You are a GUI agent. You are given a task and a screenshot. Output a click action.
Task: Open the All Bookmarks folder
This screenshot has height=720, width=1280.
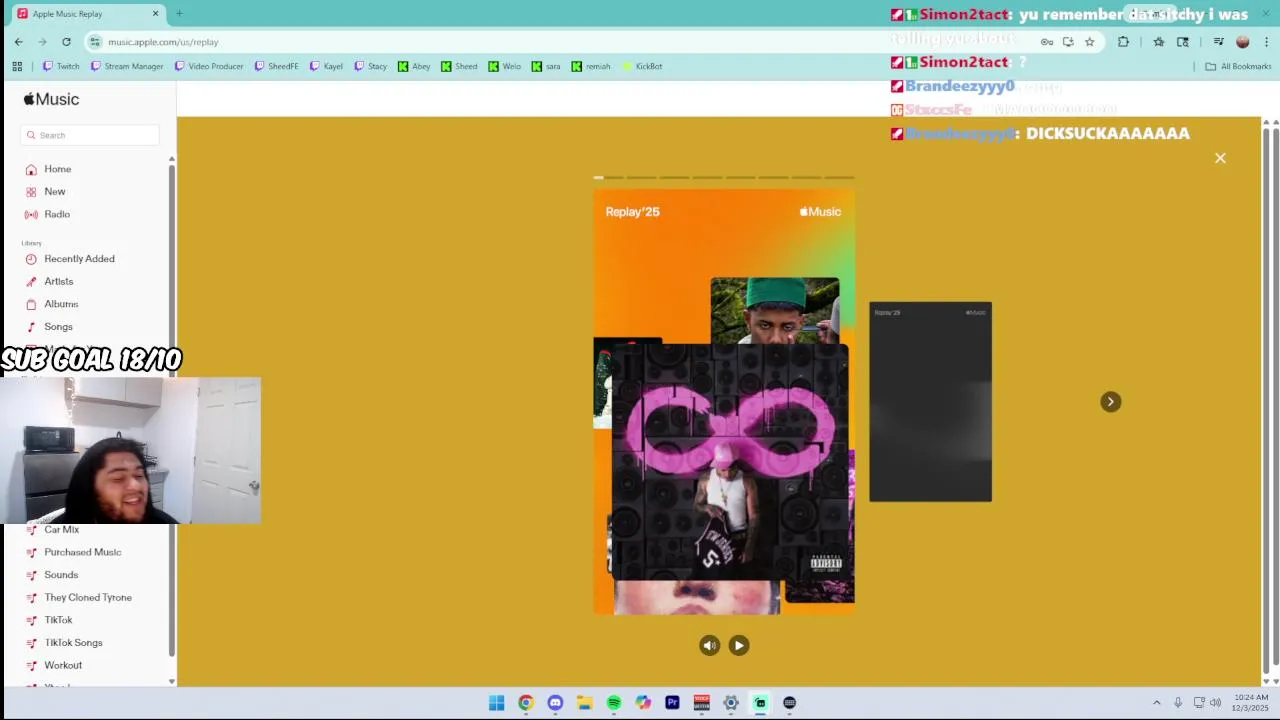click(x=1238, y=66)
